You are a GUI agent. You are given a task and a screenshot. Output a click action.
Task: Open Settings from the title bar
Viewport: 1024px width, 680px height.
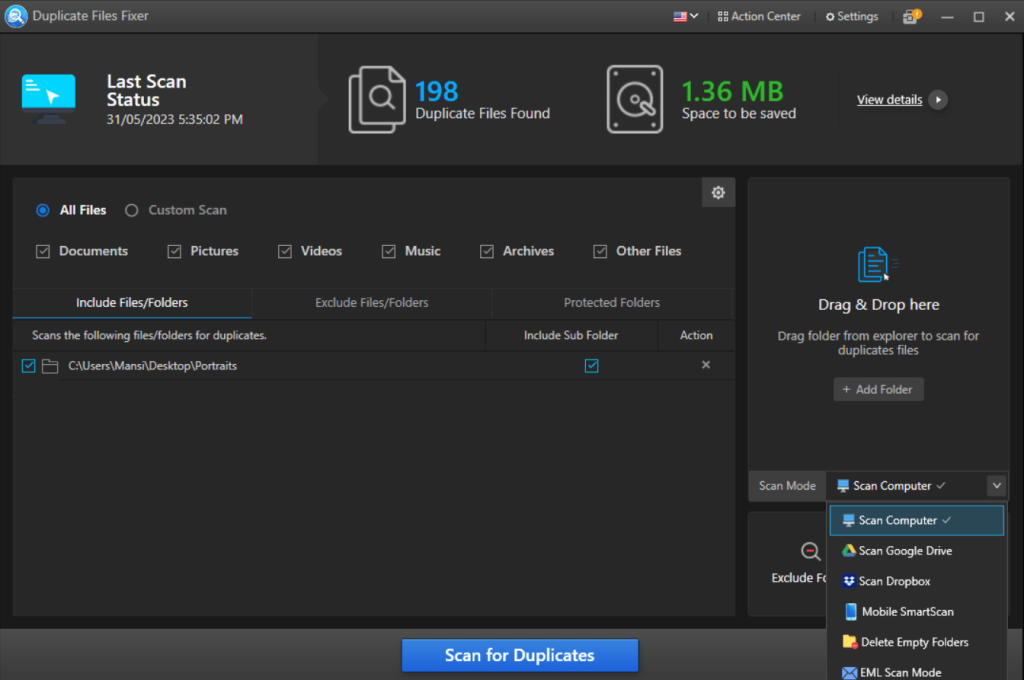852,16
